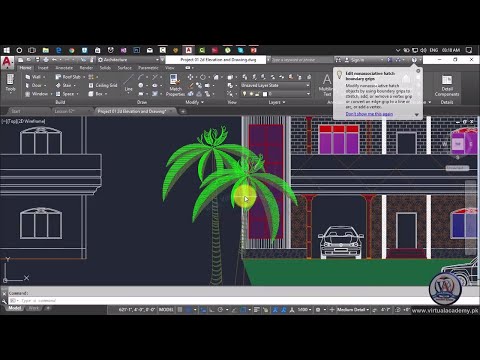Click the [Top] viewport view control label

point(11,121)
